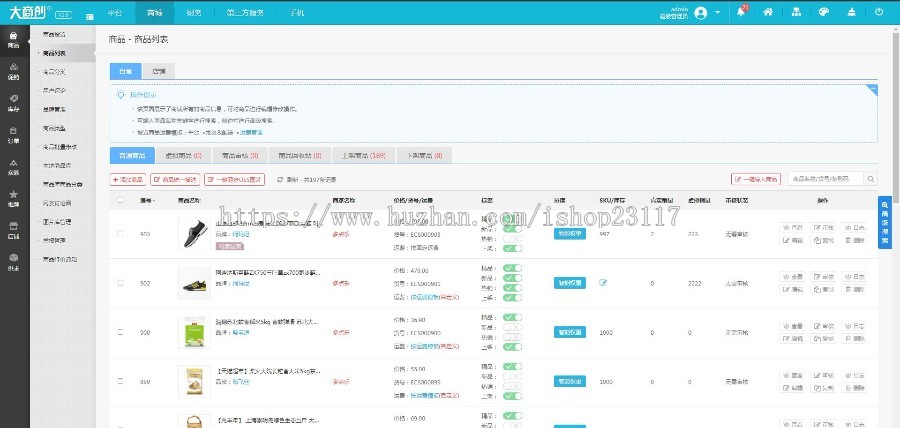The width and height of the screenshot is (900, 428).
Task: Turn off the 精品 toggle for product 902
Action: 513,268
